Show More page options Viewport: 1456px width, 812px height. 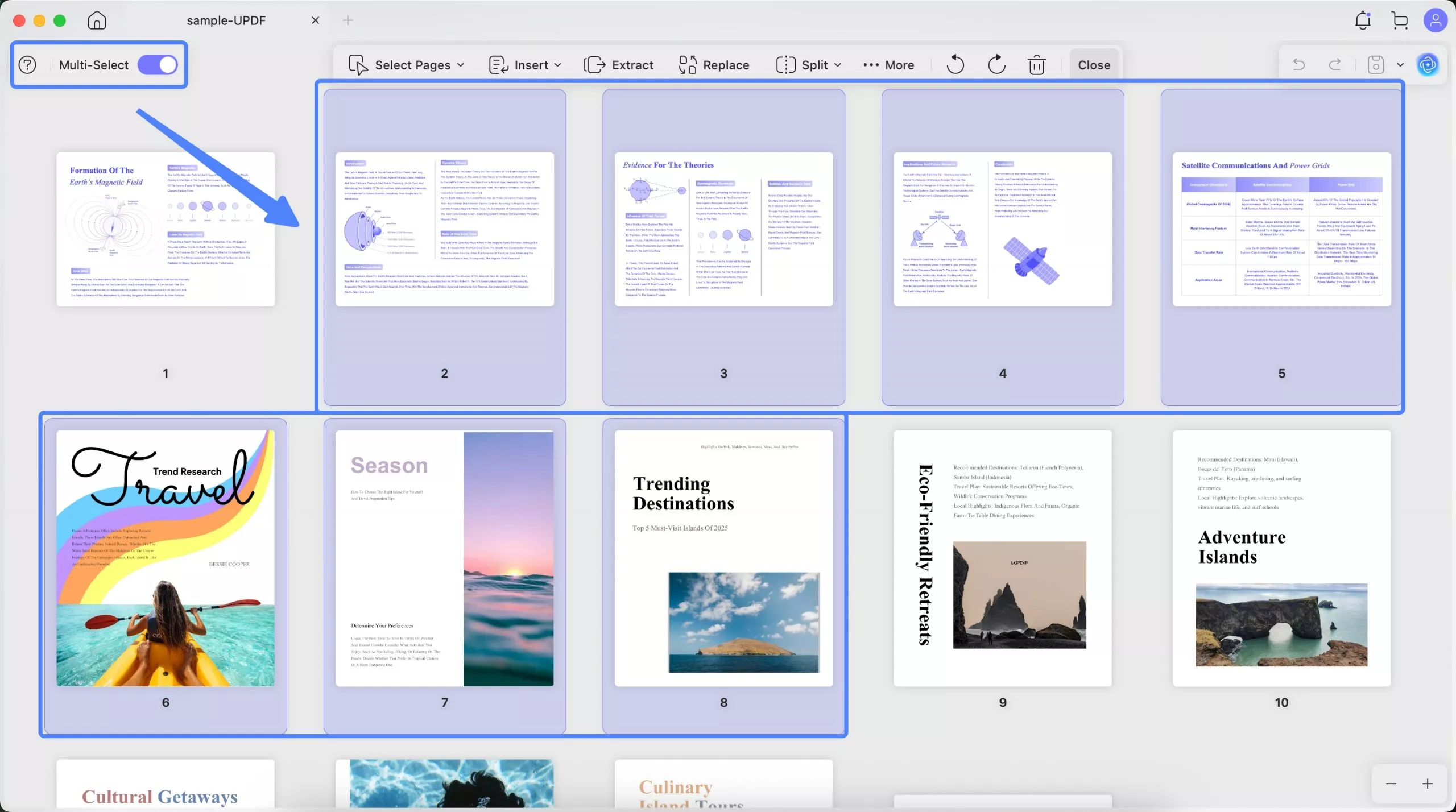click(888, 65)
